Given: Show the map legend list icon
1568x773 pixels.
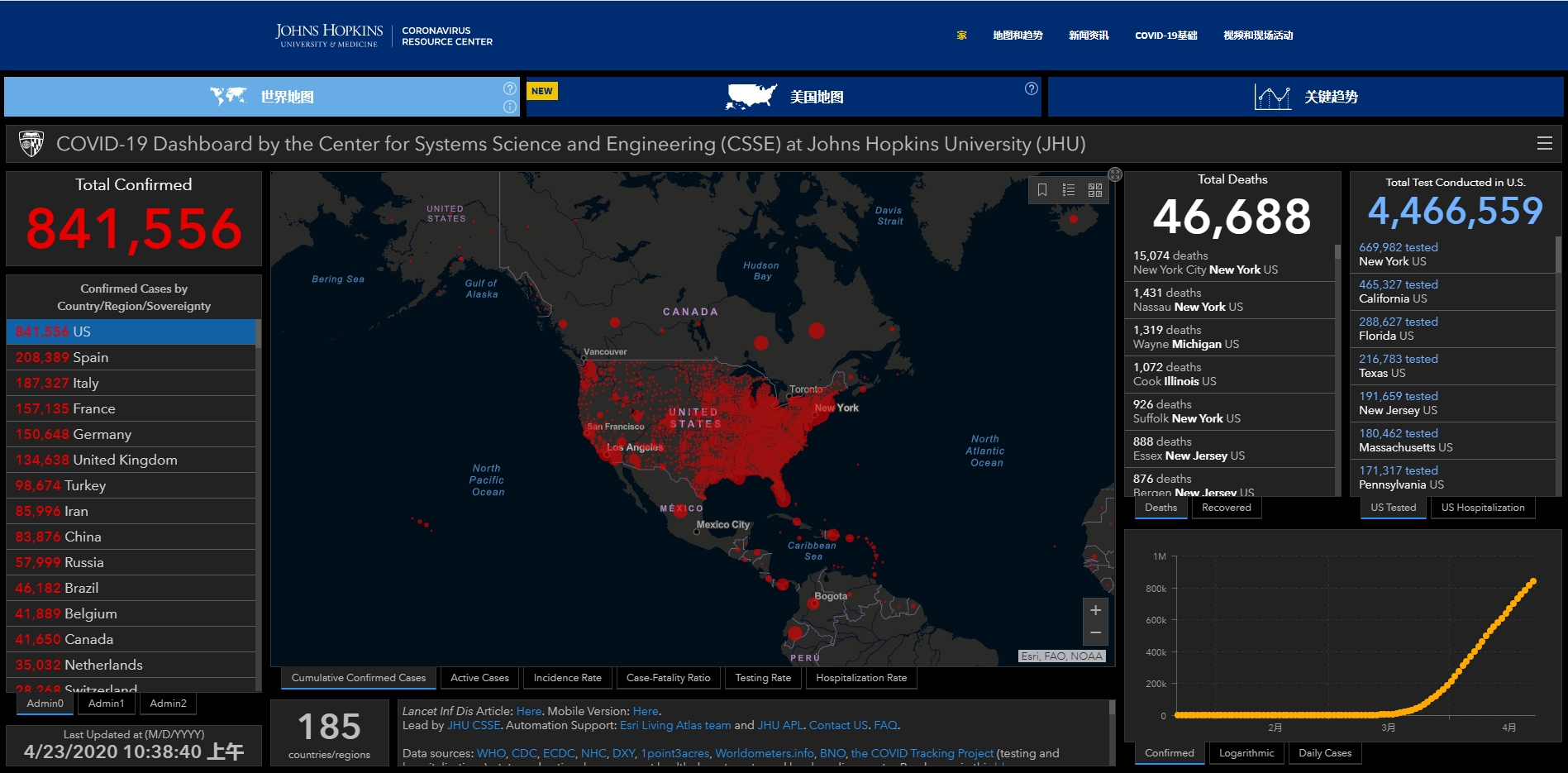Looking at the screenshot, I should click(1069, 190).
